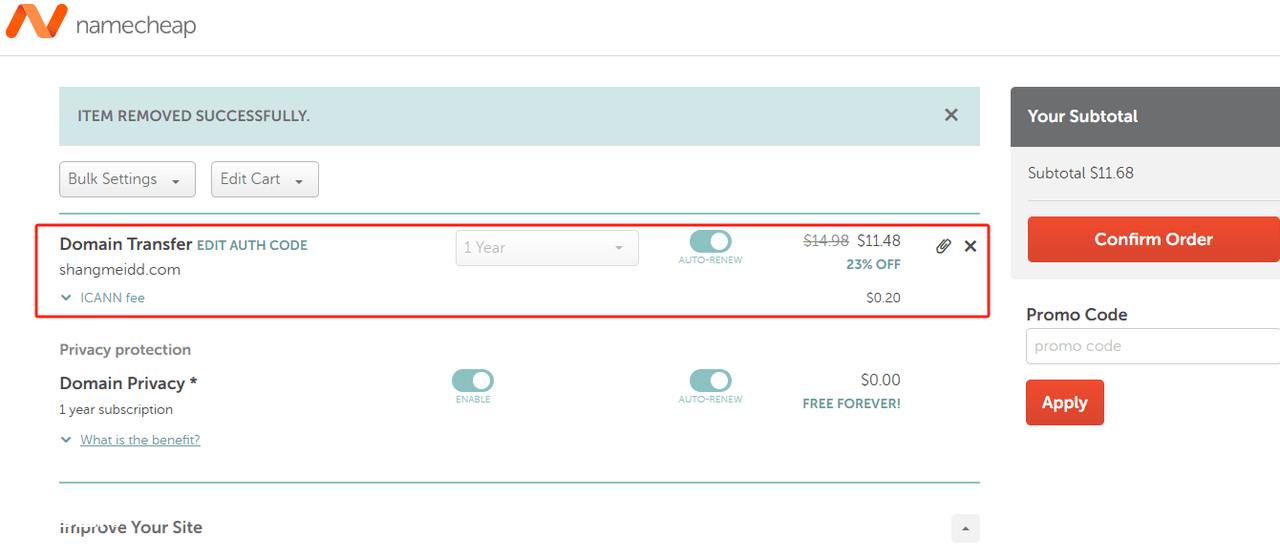Click the Apply promo button
This screenshot has width=1280, height=557.
point(1065,402)
